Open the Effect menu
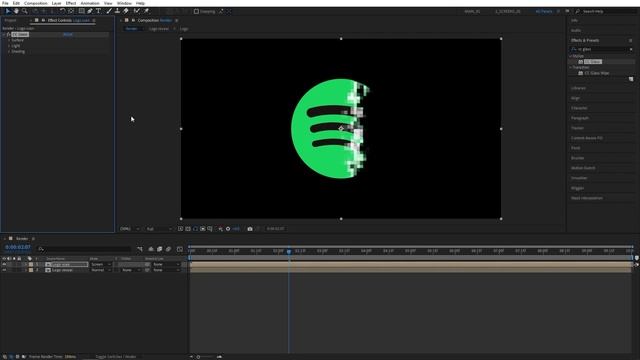This screenshot has width=640, height=360. [71, 3]
